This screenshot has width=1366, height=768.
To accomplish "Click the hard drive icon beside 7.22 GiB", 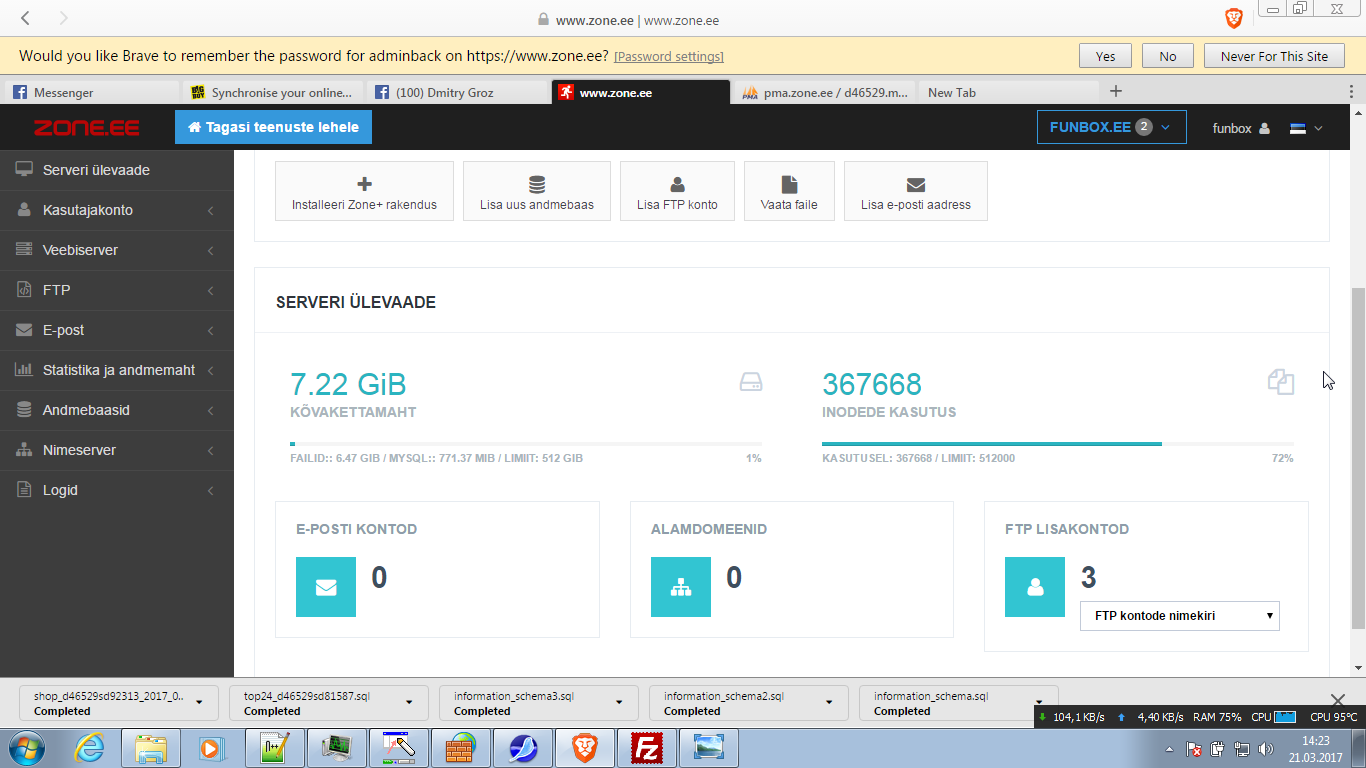I will pyautogui.click(x=751, y=382).
